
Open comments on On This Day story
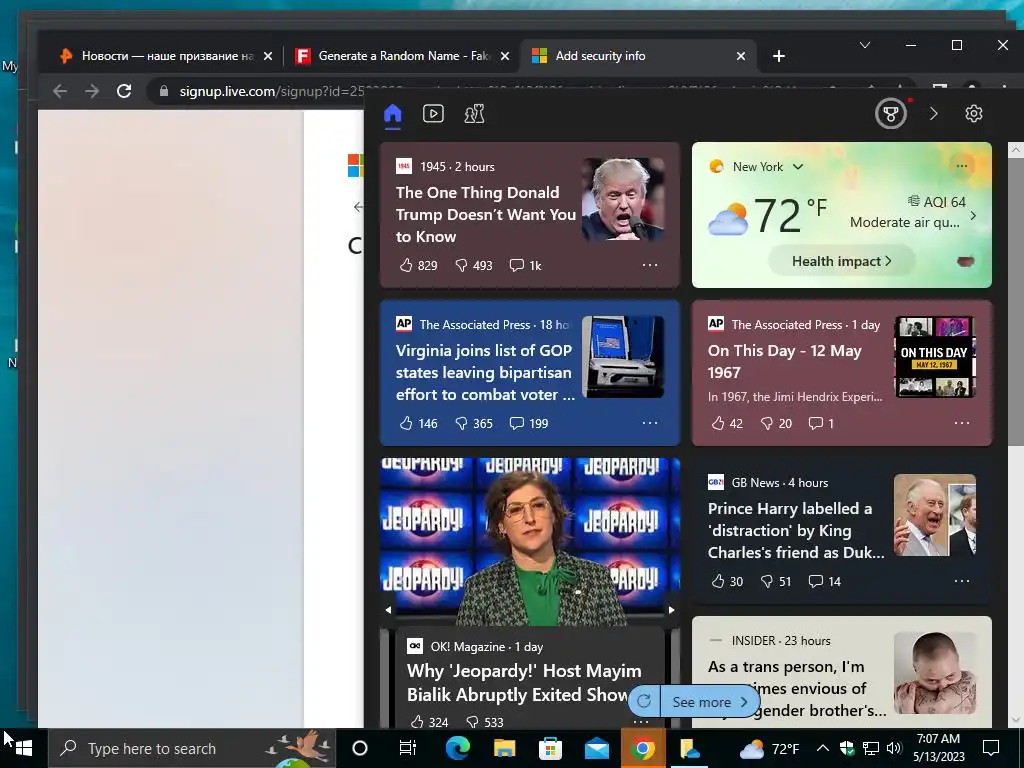(x=821, y=423)
